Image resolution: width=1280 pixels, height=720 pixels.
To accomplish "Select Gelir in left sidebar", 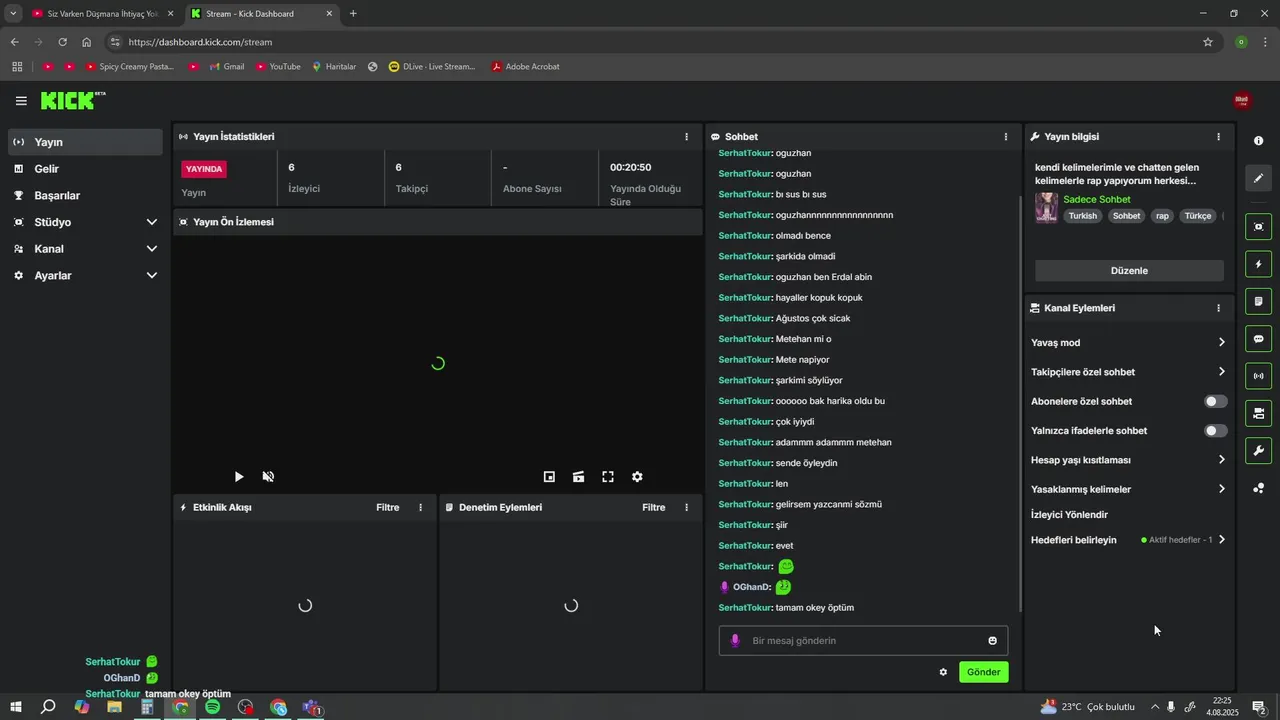I will tap(85, 169).
